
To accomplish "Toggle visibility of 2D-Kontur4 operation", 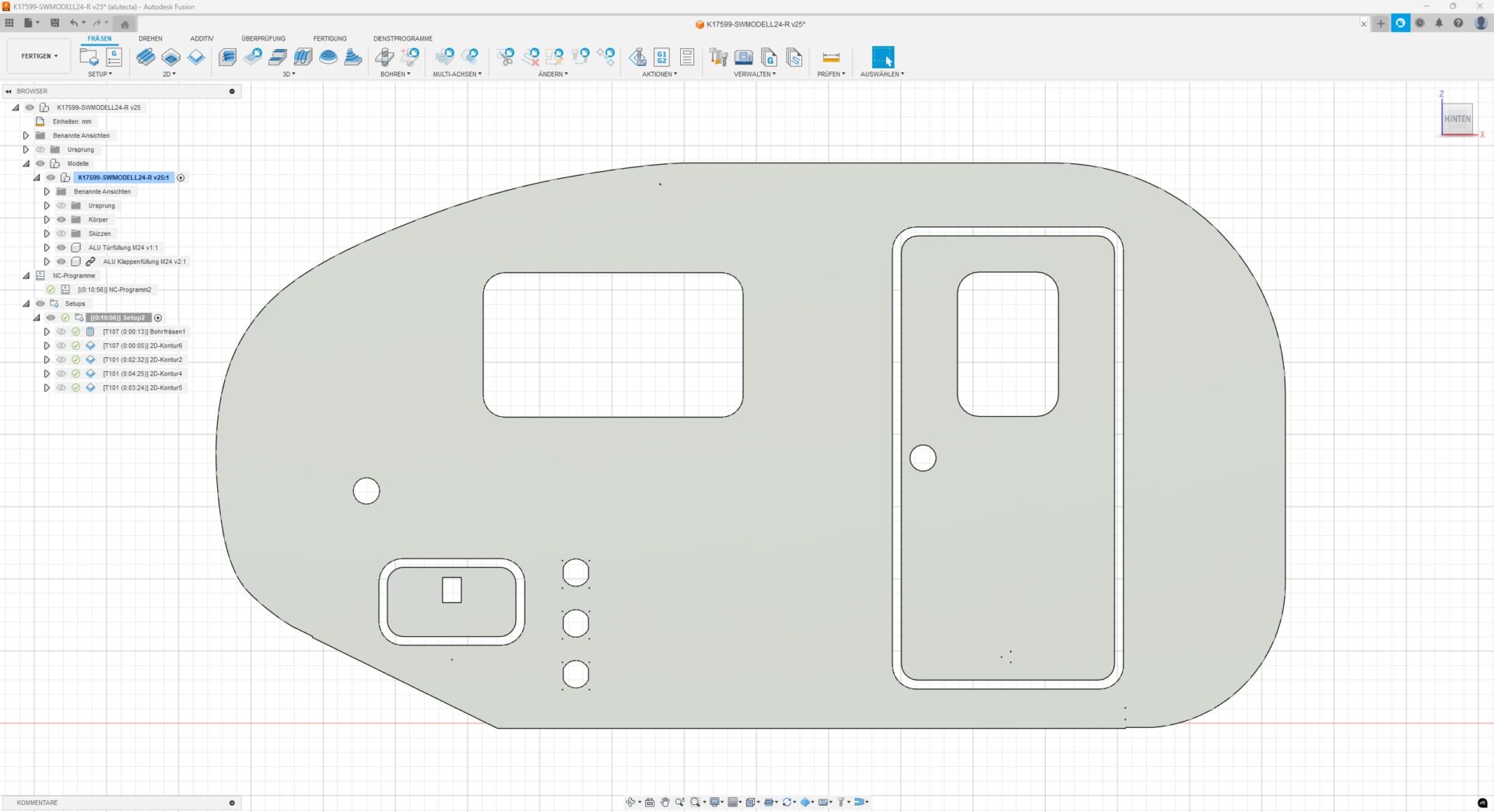I will click(61, 373).
